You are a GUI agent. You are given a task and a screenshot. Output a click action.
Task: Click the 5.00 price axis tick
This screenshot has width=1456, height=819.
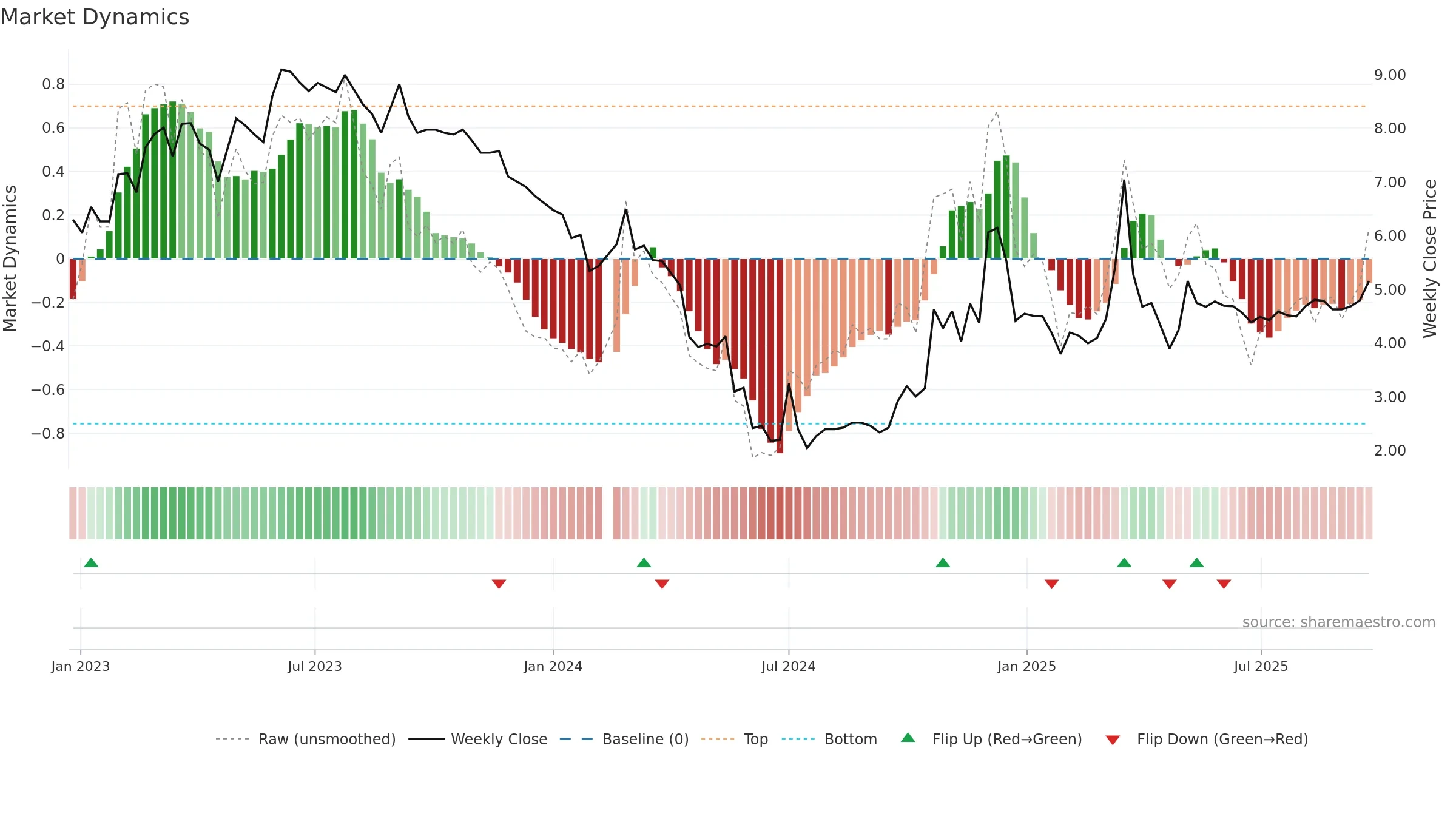point(1390,289)
